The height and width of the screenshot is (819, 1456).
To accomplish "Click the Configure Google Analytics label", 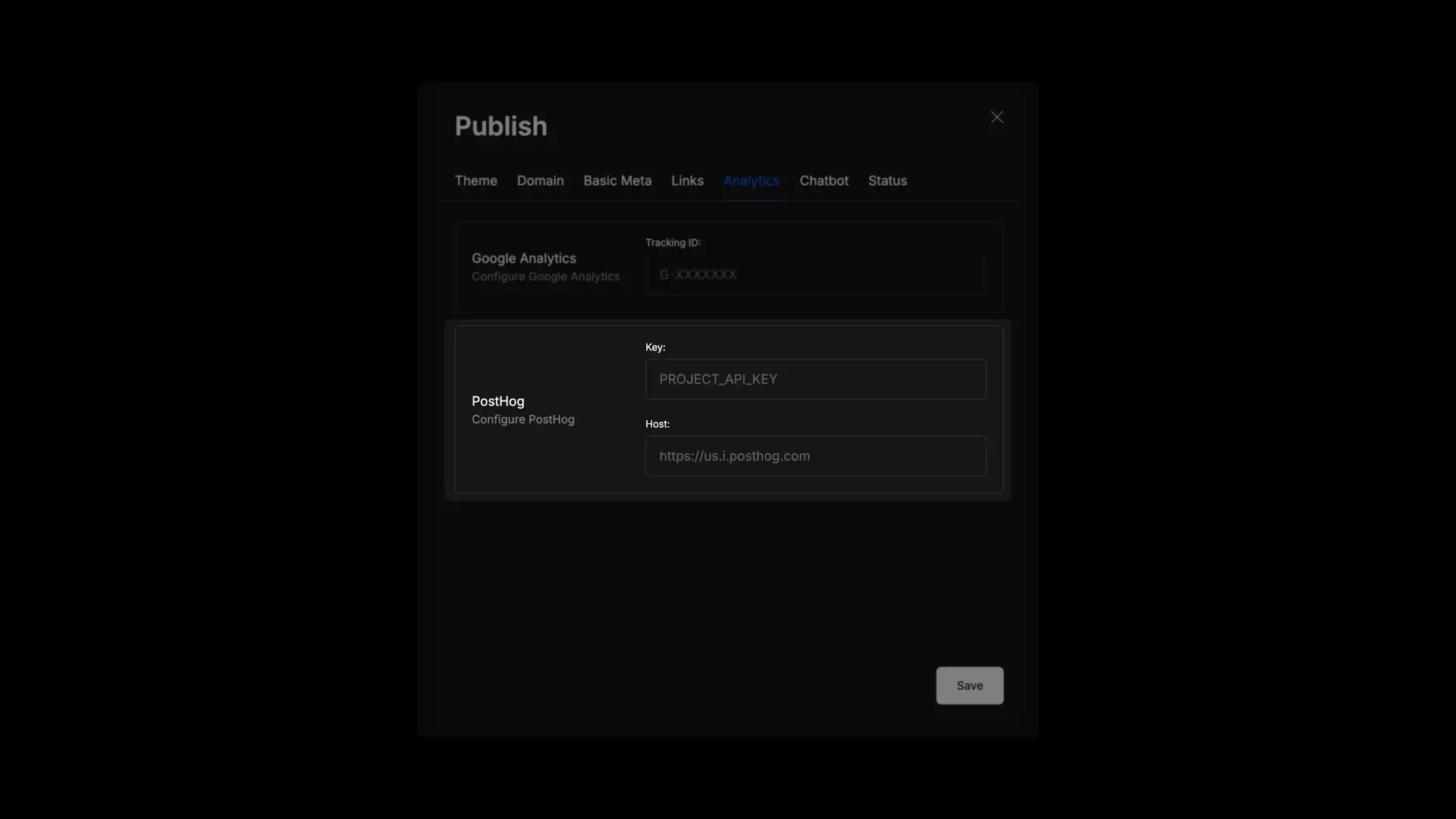I will pyautogui.click(x=545, y=276).
